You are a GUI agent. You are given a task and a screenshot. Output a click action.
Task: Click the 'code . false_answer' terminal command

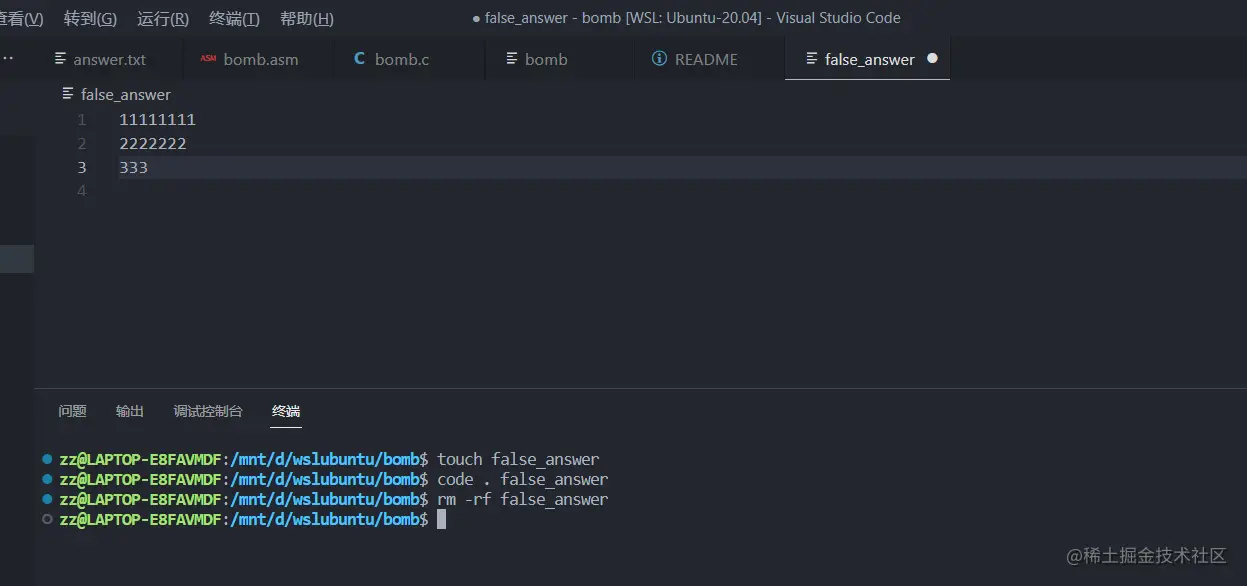(523, 480)
